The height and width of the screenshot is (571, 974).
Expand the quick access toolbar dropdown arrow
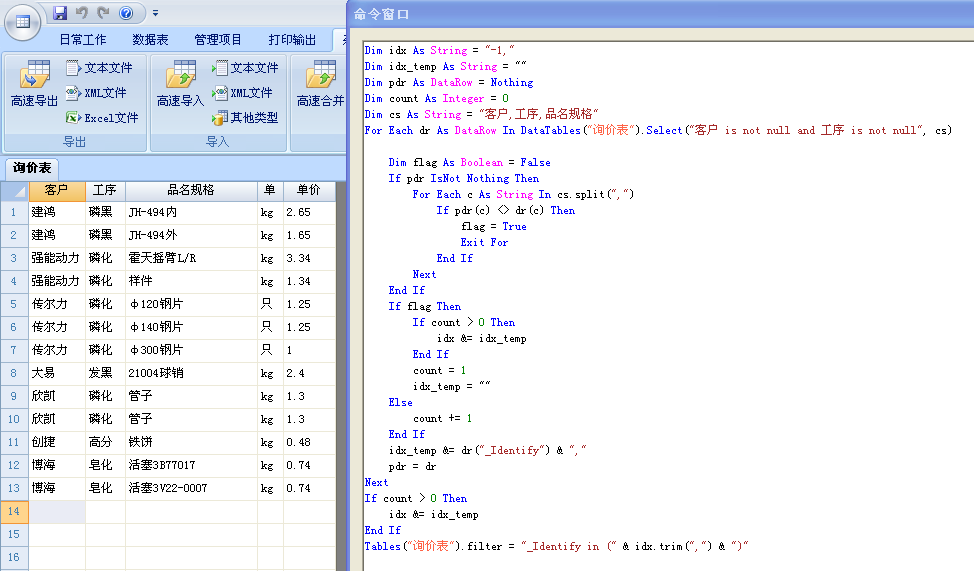(155, 12)
